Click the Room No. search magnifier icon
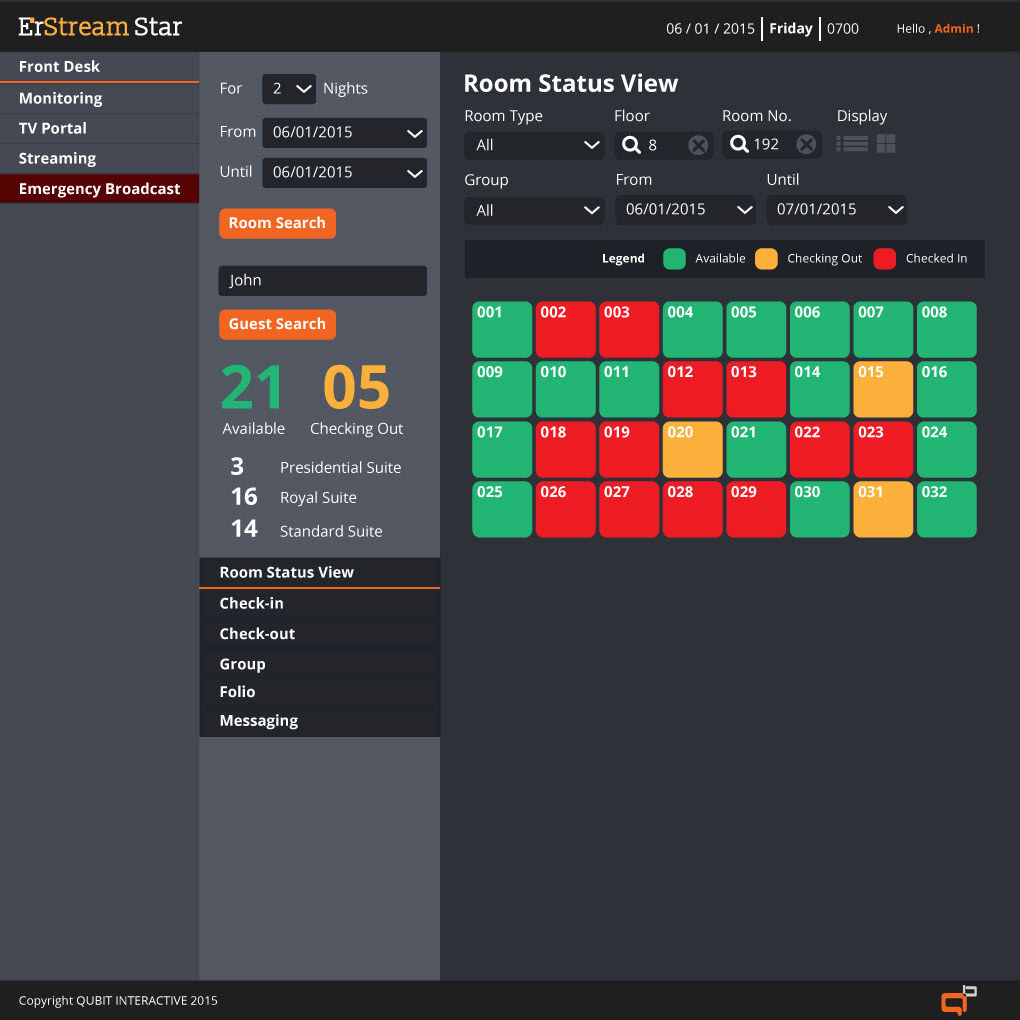 click(739, 144)
